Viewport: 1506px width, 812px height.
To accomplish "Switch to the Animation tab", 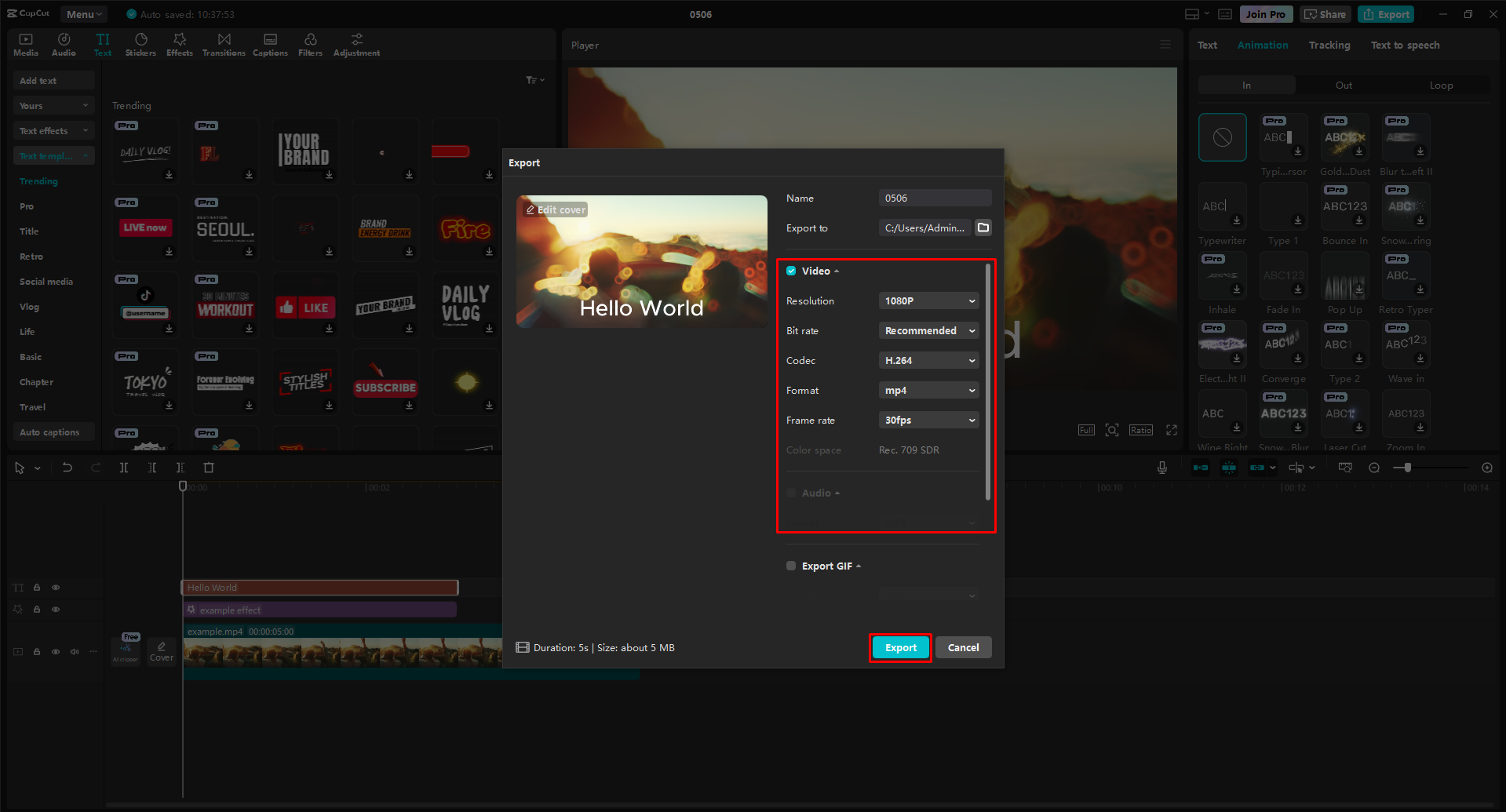I will point(1263,45).
